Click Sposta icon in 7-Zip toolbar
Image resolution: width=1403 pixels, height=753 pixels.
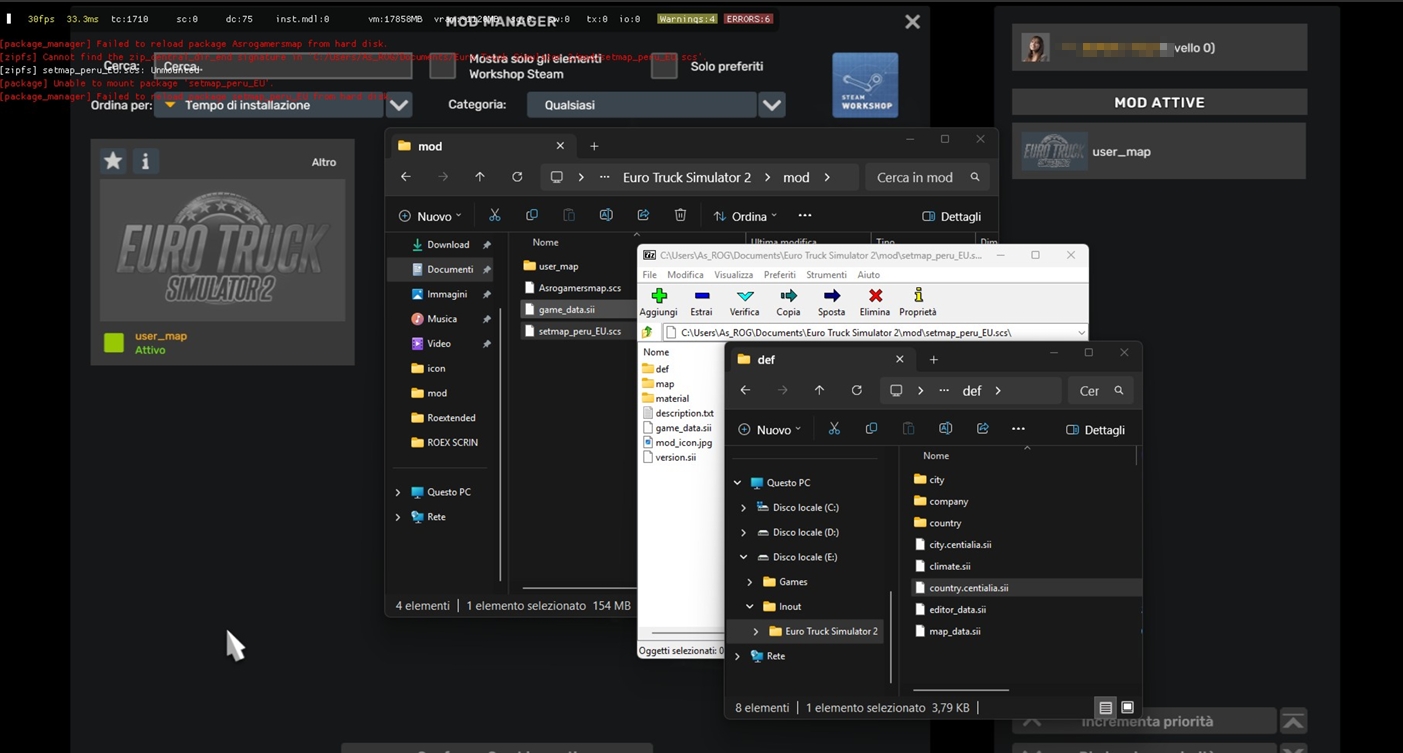pos(831,302)
